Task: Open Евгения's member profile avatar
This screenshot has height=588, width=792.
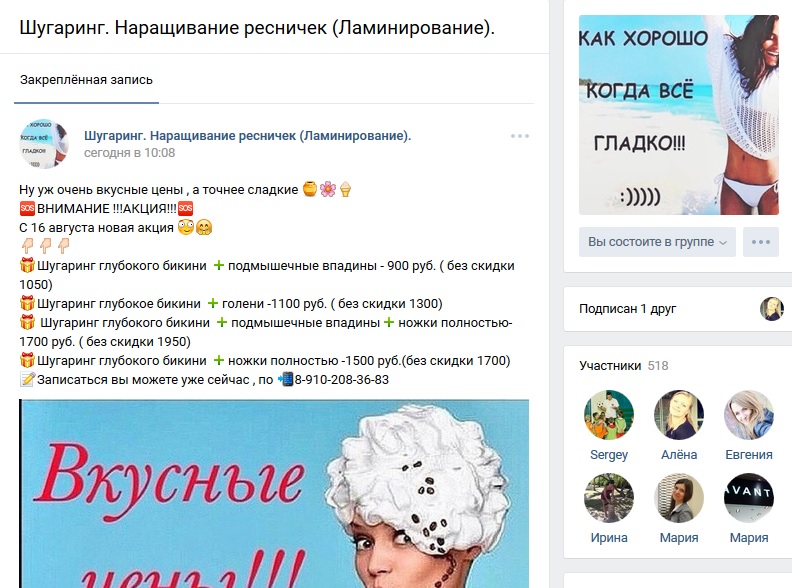Action: 749,415
